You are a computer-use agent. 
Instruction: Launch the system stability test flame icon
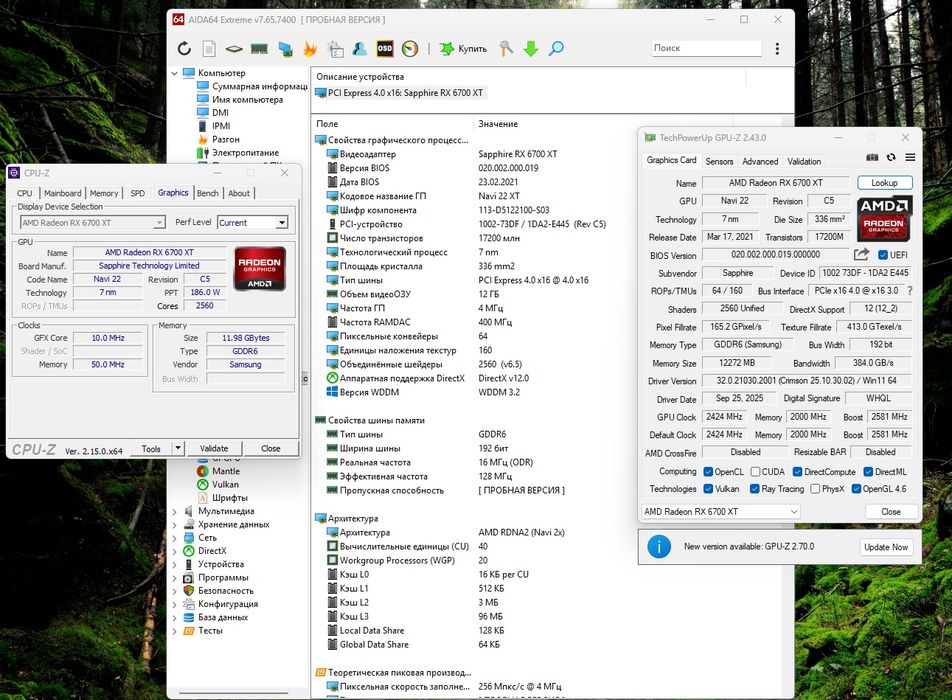coord(310,49)
